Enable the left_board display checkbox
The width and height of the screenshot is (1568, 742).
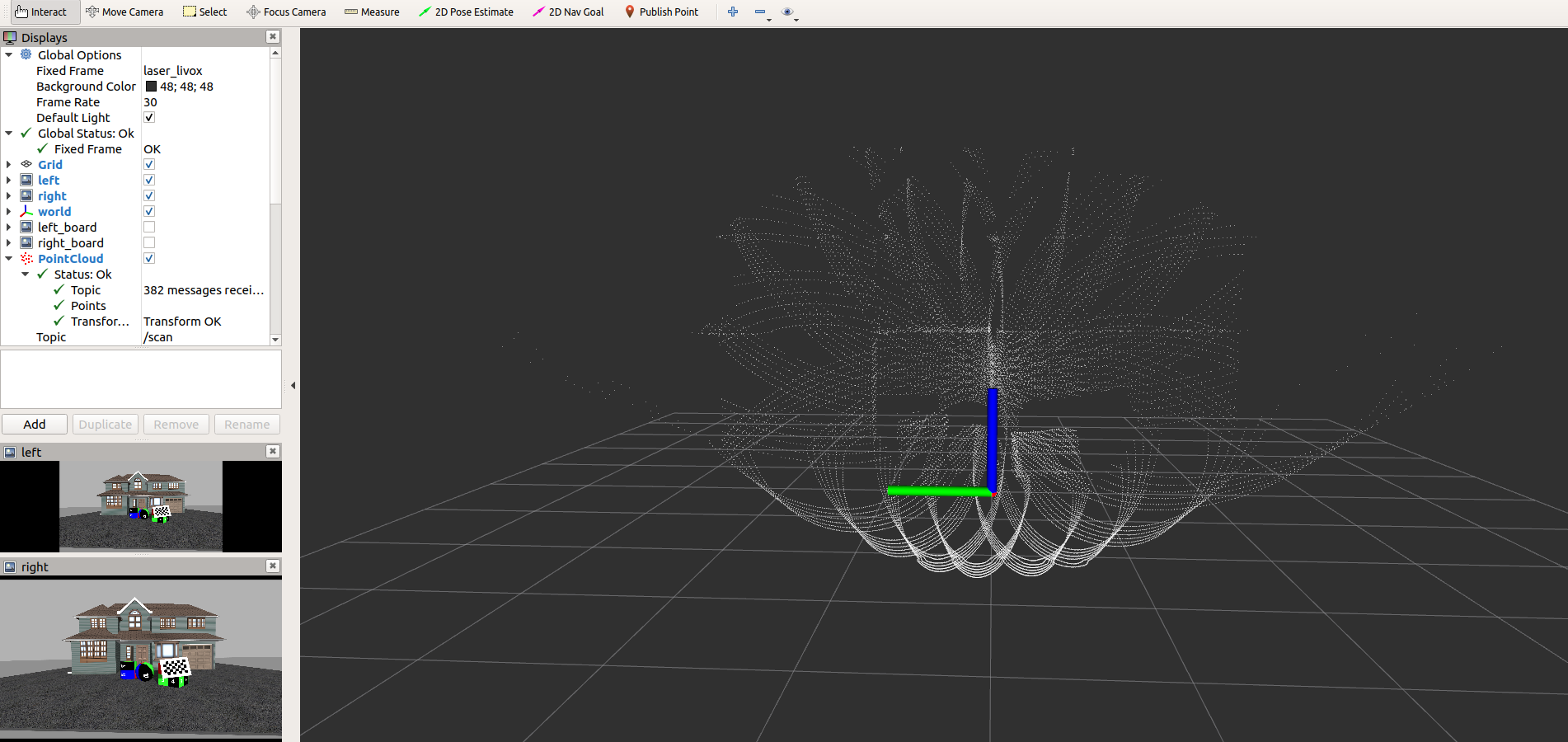(149, 227)
